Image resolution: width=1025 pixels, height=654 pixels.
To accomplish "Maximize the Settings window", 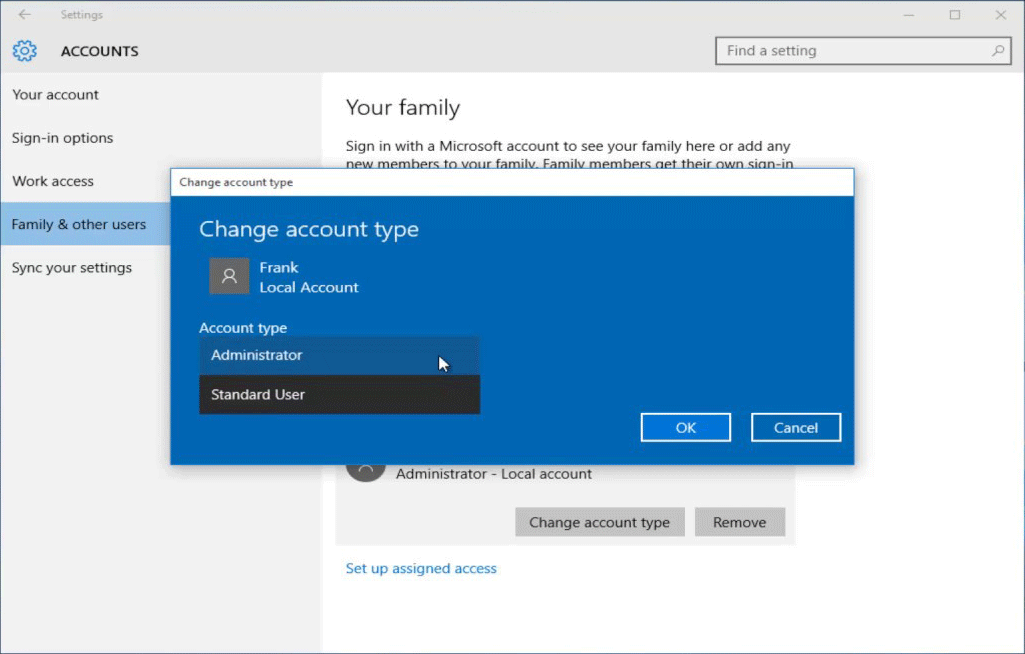I will point(955,14).
